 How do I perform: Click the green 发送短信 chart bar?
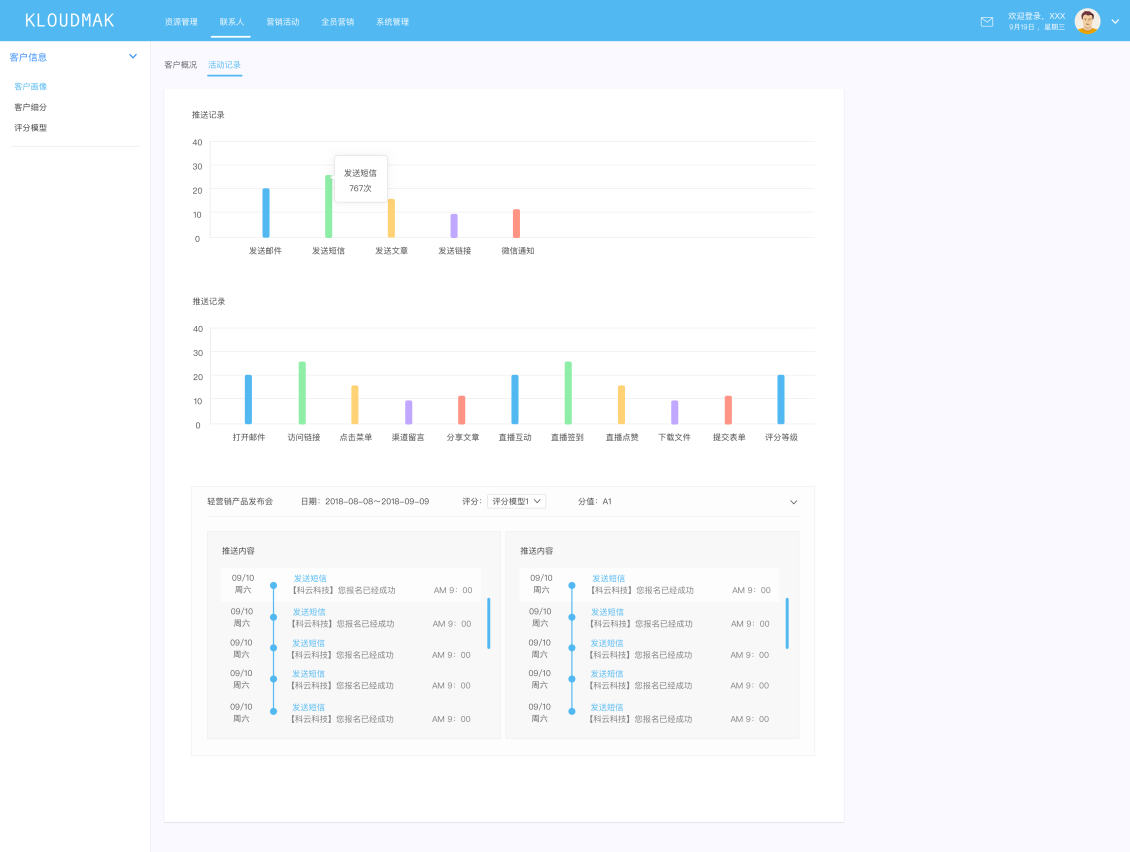click(x=329, y=206)
